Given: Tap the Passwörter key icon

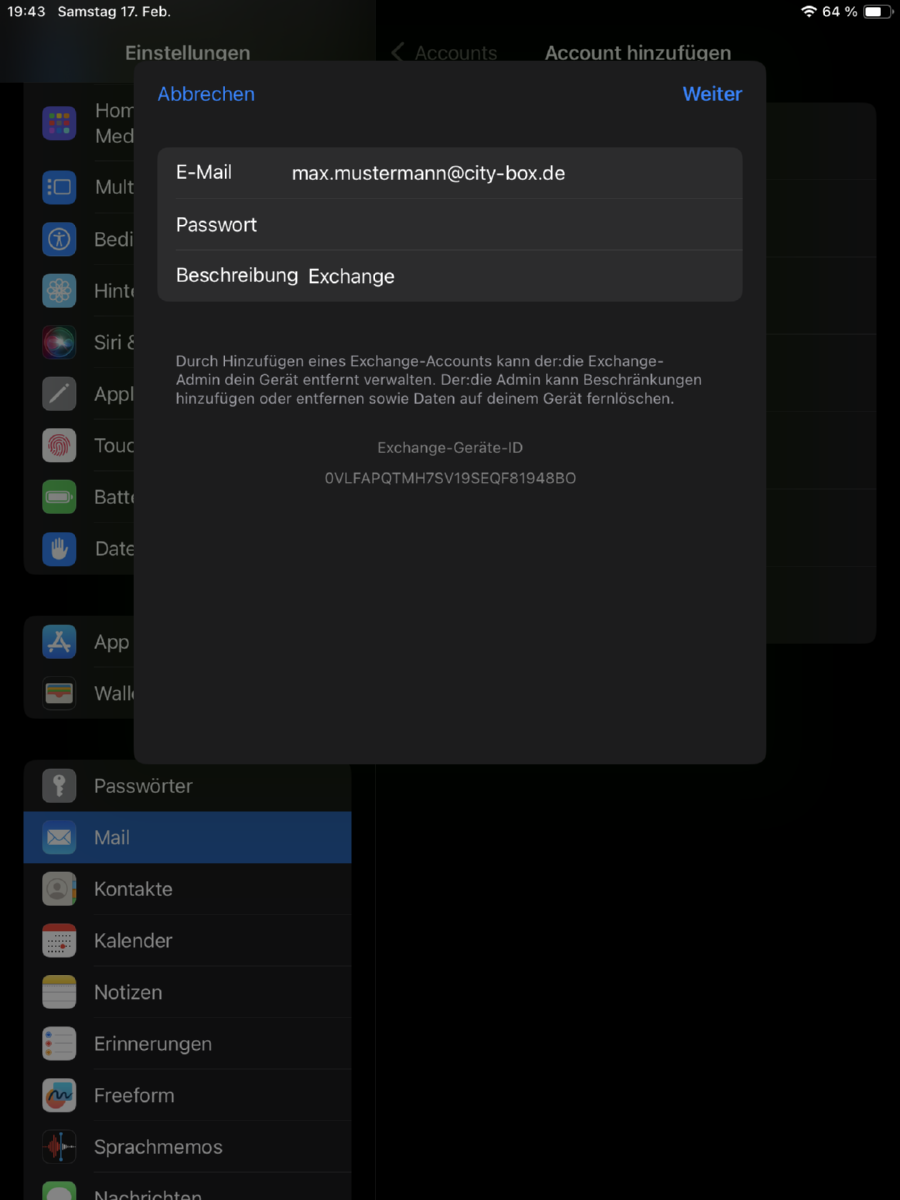Looking at the screenshot, I should [x=59, y=786].
